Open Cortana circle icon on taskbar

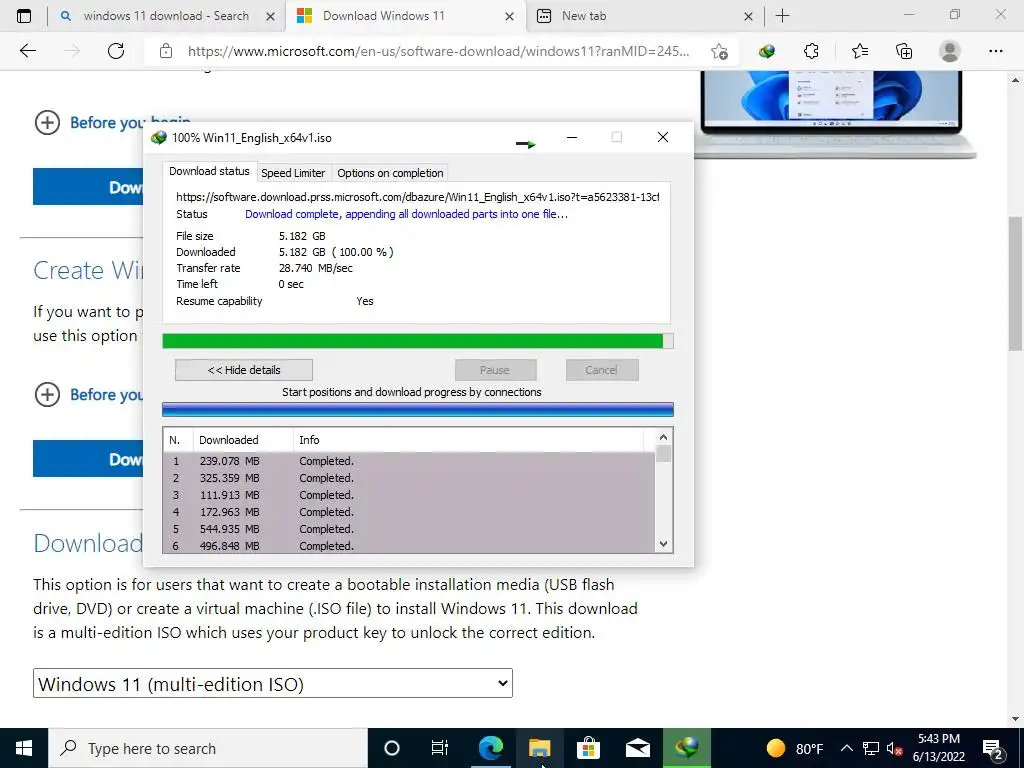coord(391,748)
